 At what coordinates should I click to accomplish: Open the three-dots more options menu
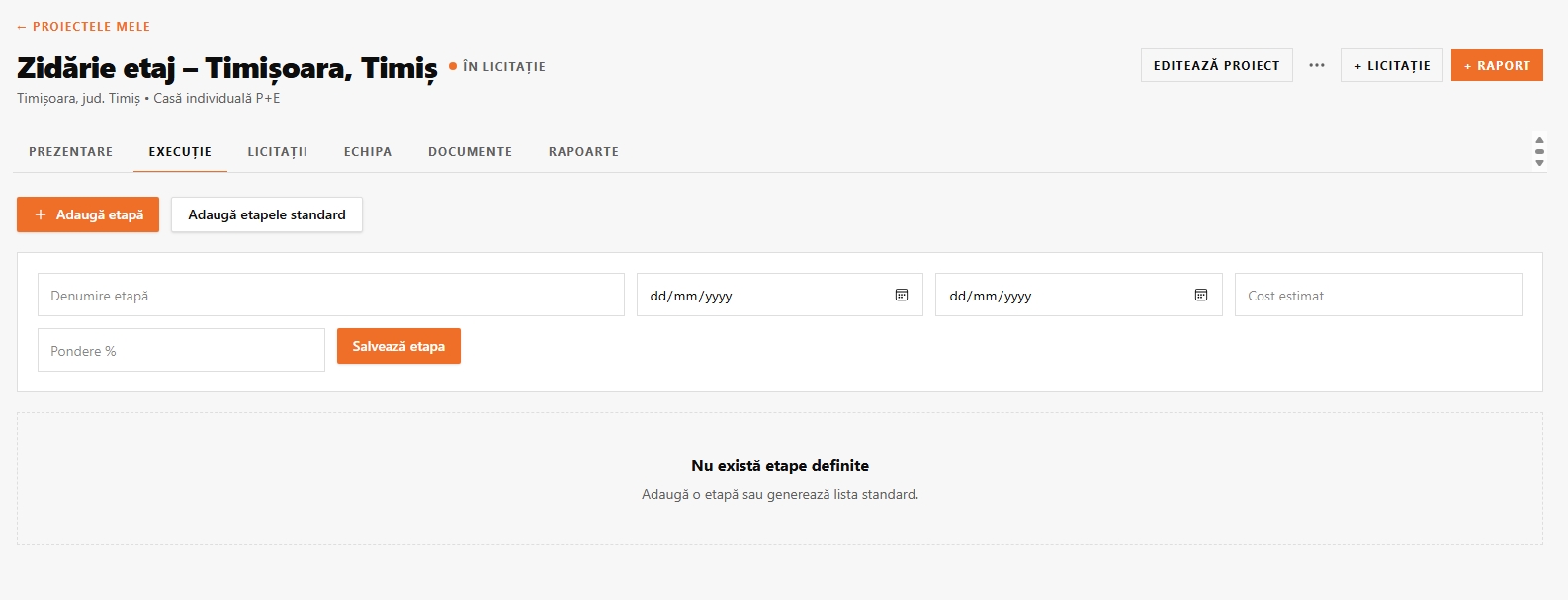[1317, 65]
